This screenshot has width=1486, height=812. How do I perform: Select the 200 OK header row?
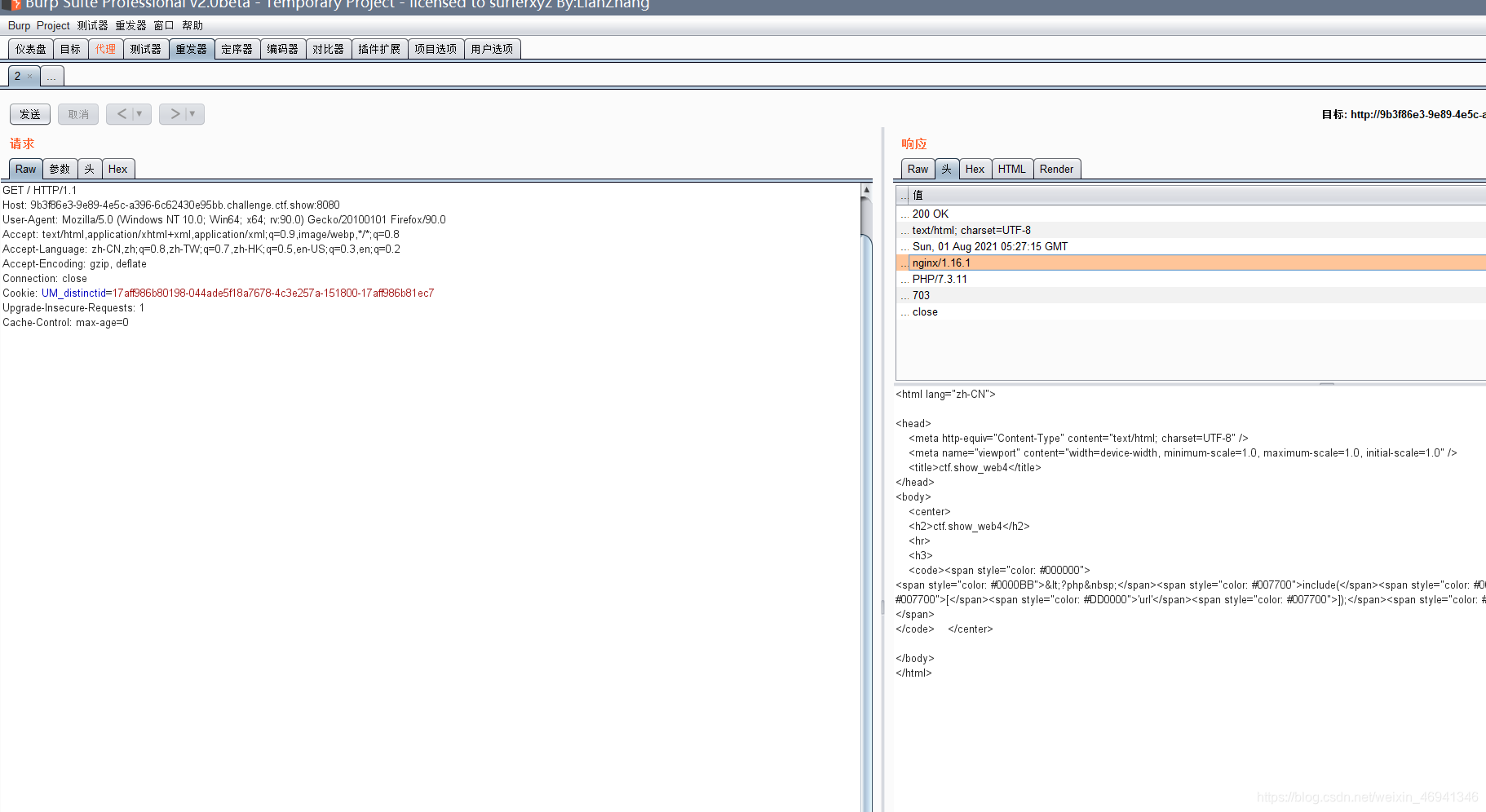(1191, 214)
